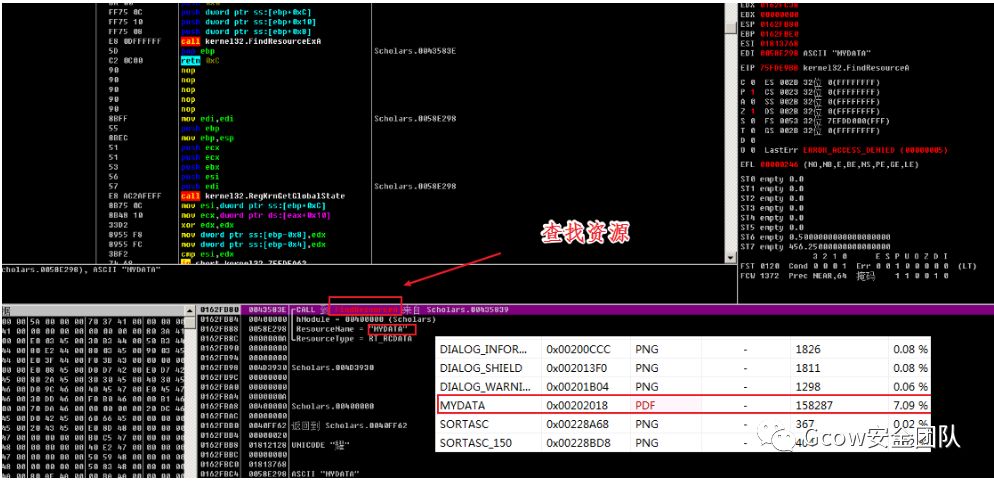Click the EFL flags register line
The image size is (994, 481).
pyautogui.click(x=830, y=164)
